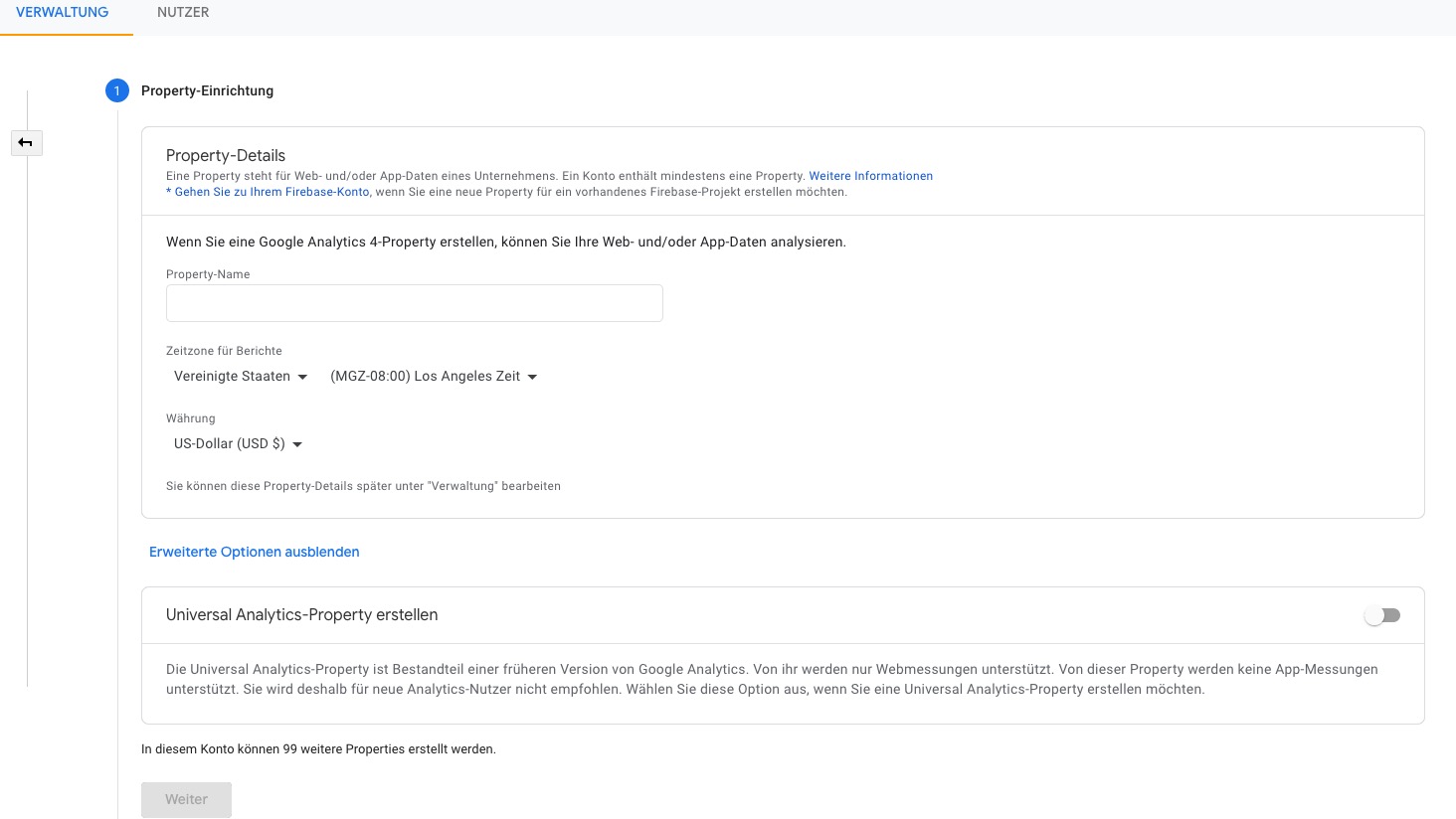1456x819 pixels.
Task: Enable the Universal Analytics-Property toggle
Action: point(1382,615)
